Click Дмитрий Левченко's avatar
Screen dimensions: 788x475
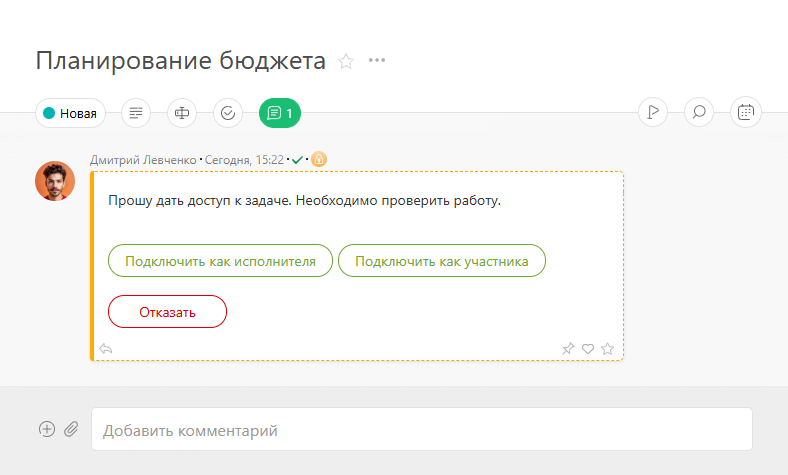tap(55, 181)
